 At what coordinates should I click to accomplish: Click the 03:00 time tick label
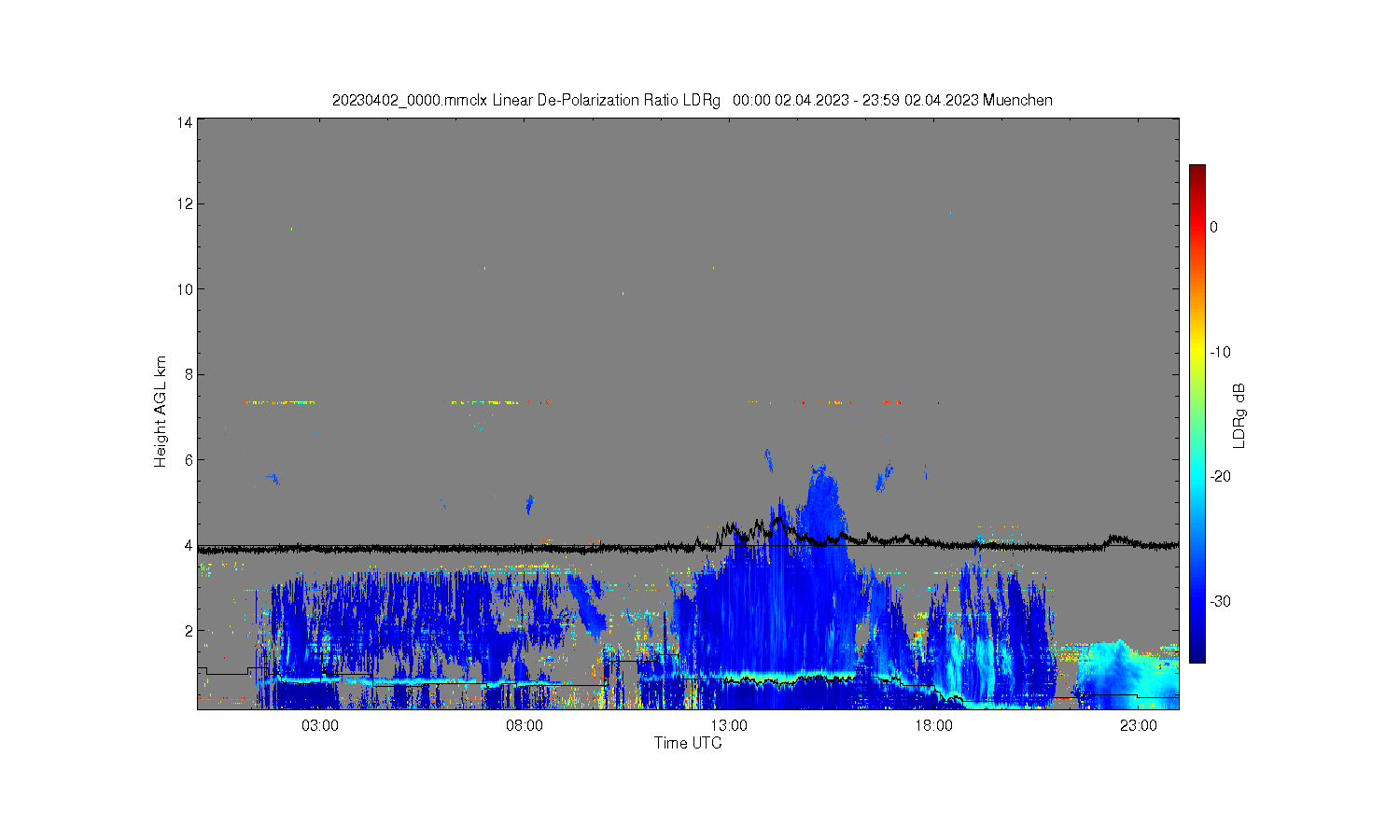319,726
